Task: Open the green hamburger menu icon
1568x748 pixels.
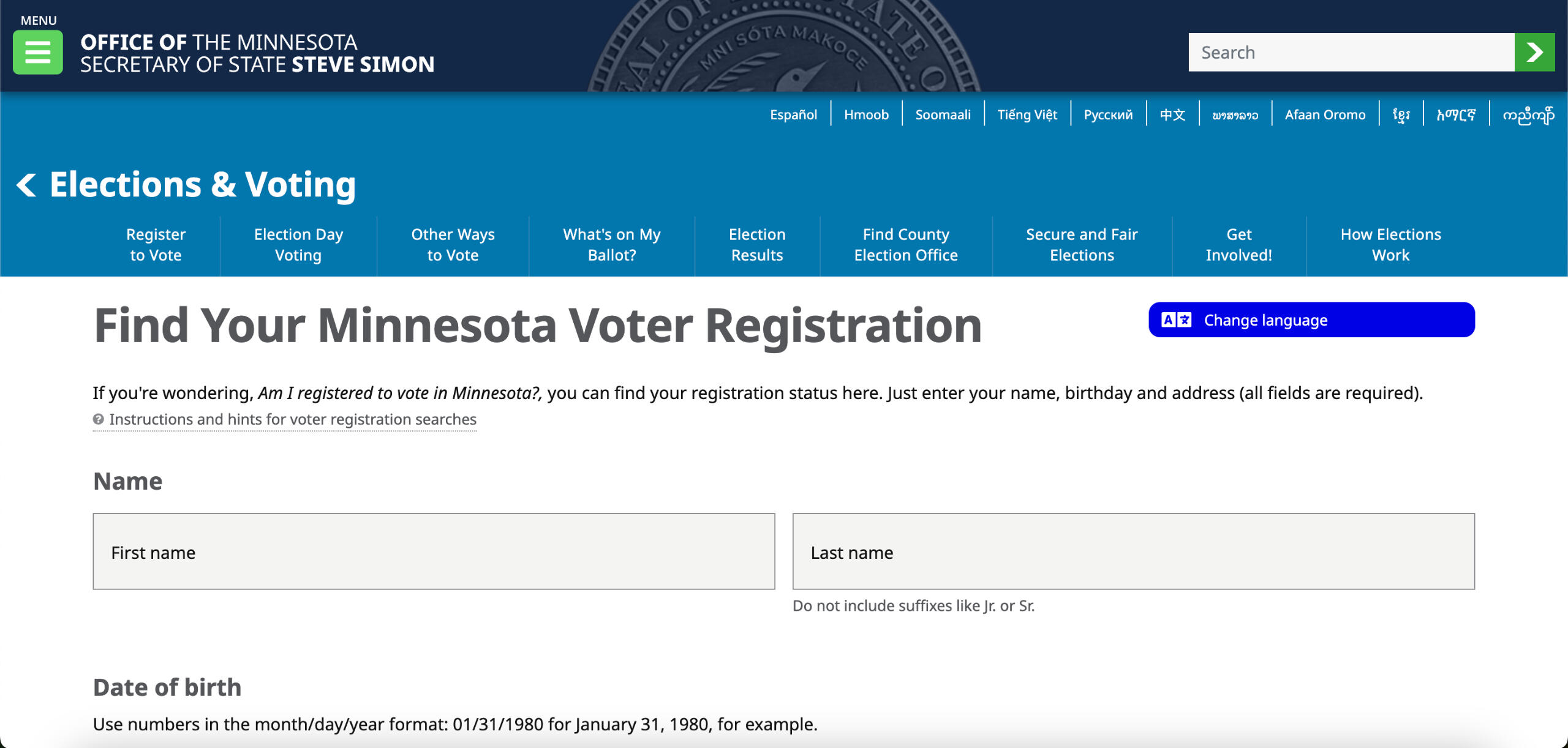Action: (37, 53)
